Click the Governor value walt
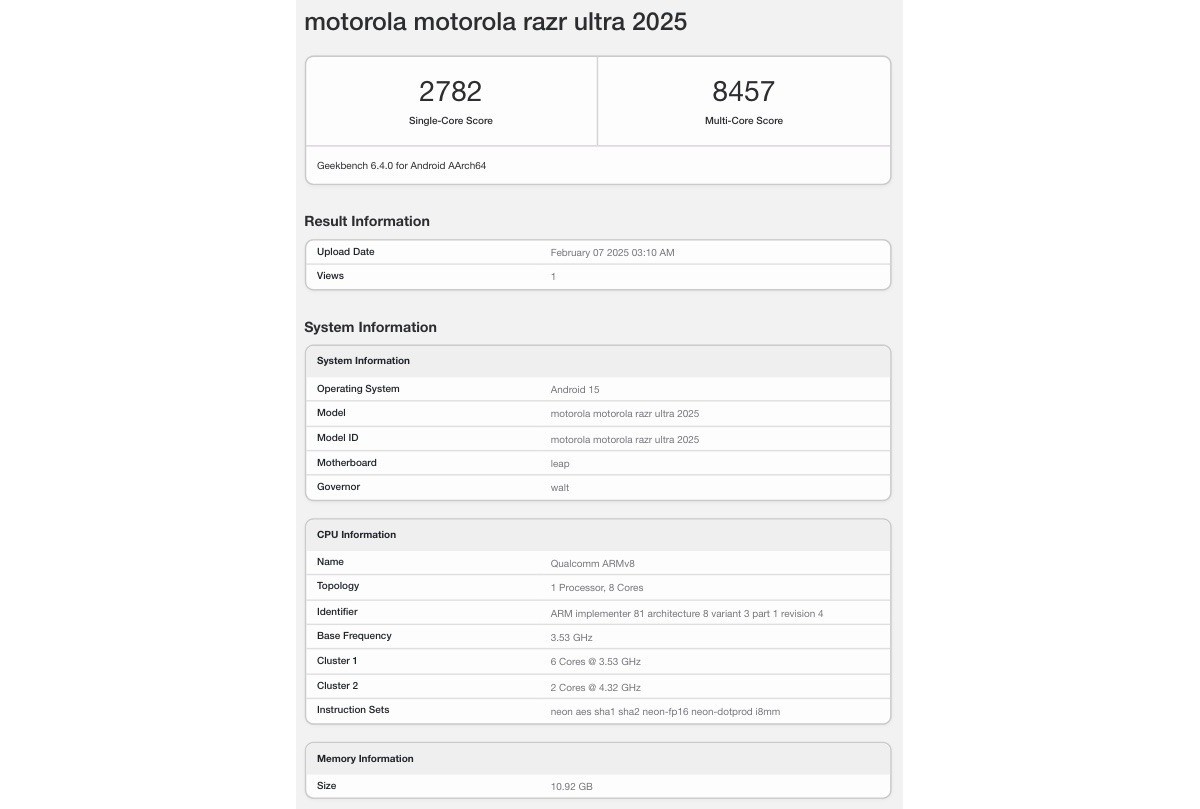Screen dimensions: 1200x809 (559, 487)
